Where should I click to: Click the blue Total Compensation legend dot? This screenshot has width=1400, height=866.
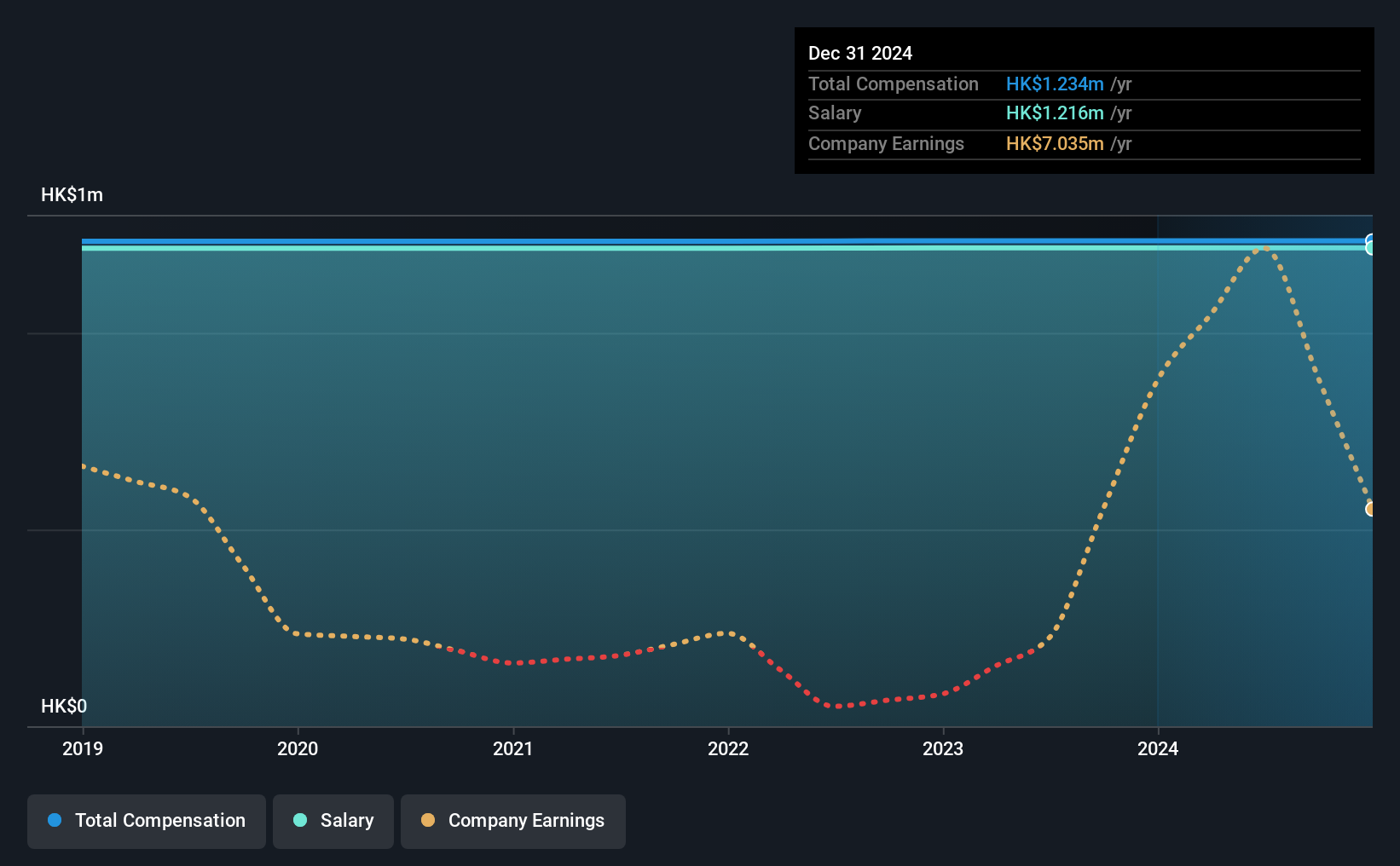click(x=55, y=820)
